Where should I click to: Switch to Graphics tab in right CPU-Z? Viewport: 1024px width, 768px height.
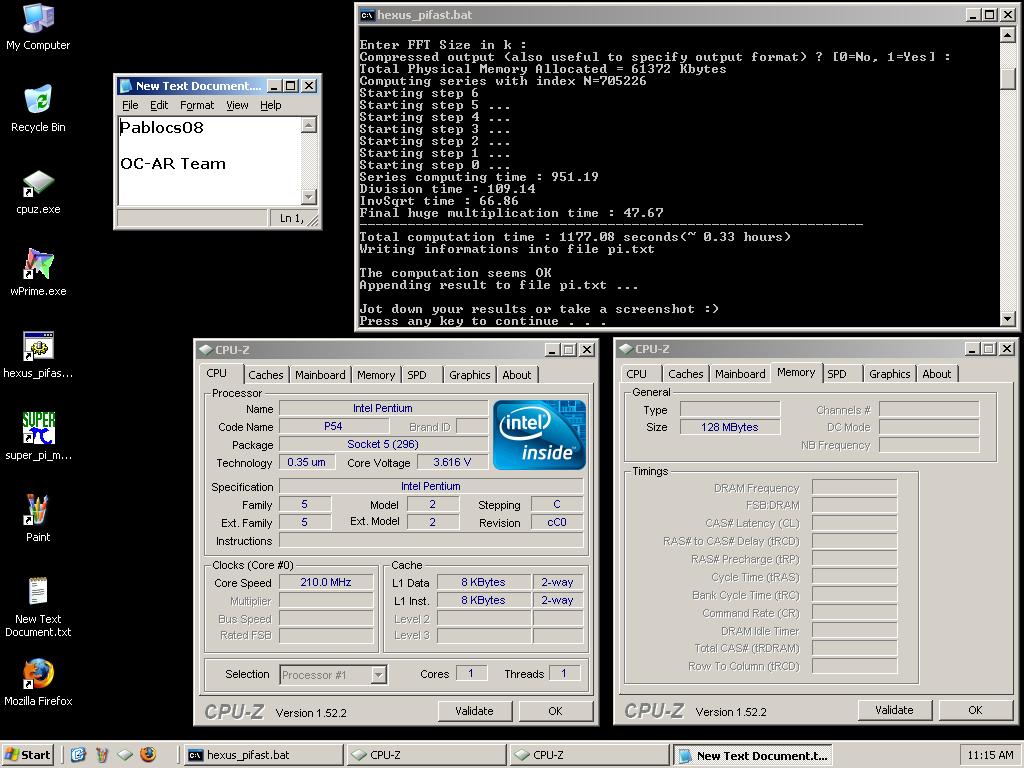pos(889,374)
